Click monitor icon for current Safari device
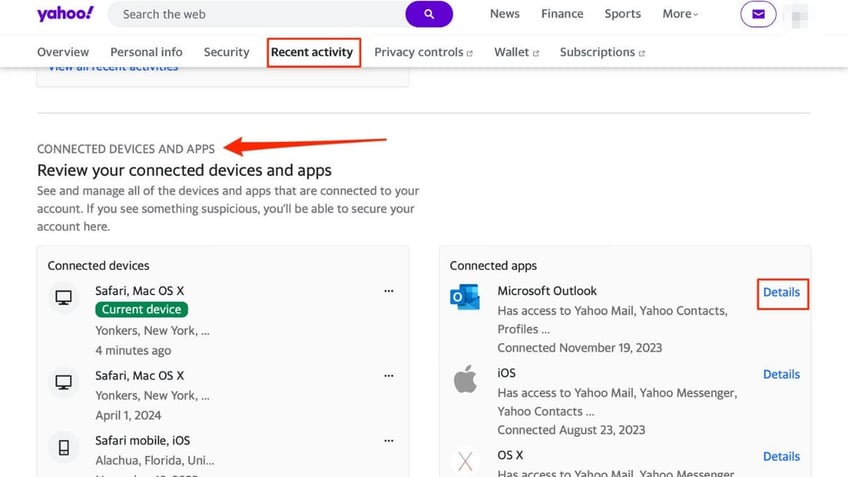Screen dimensions: 848x477 click(64, 297)
